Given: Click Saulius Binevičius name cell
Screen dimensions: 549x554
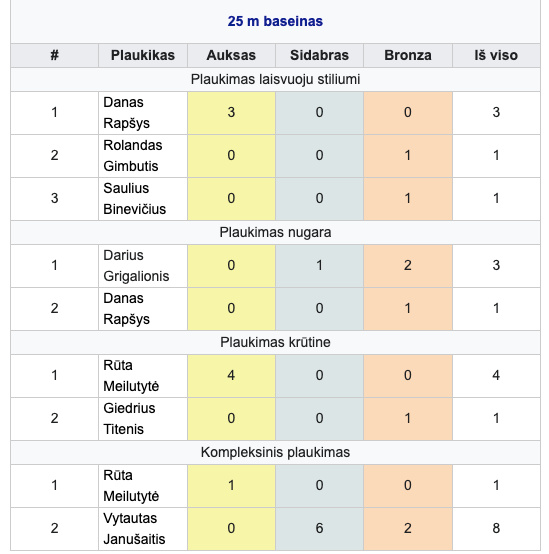Looking at the screenshot, I should (x=143, y=199).
